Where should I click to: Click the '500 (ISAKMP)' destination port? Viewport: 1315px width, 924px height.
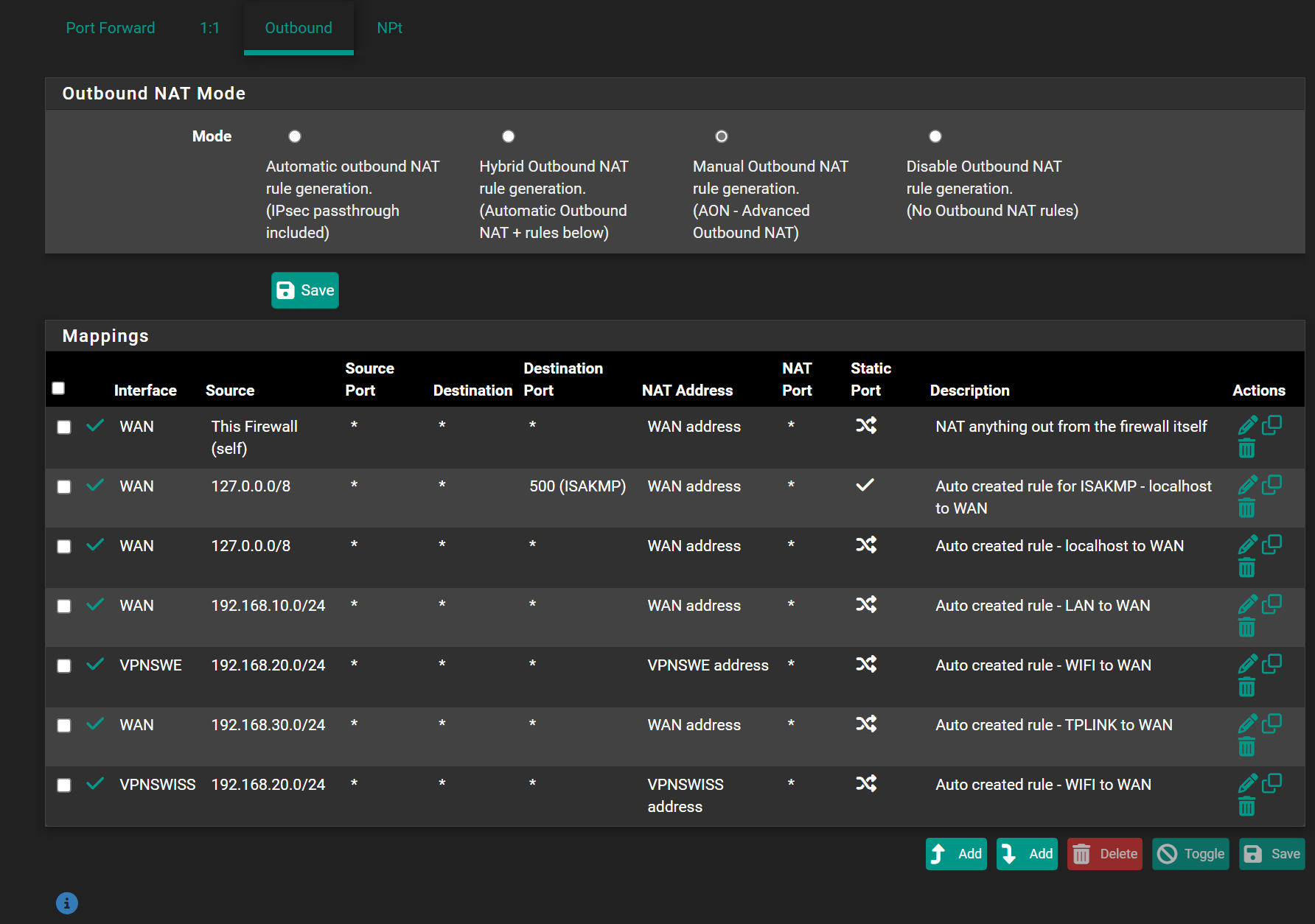coord(577,486)
